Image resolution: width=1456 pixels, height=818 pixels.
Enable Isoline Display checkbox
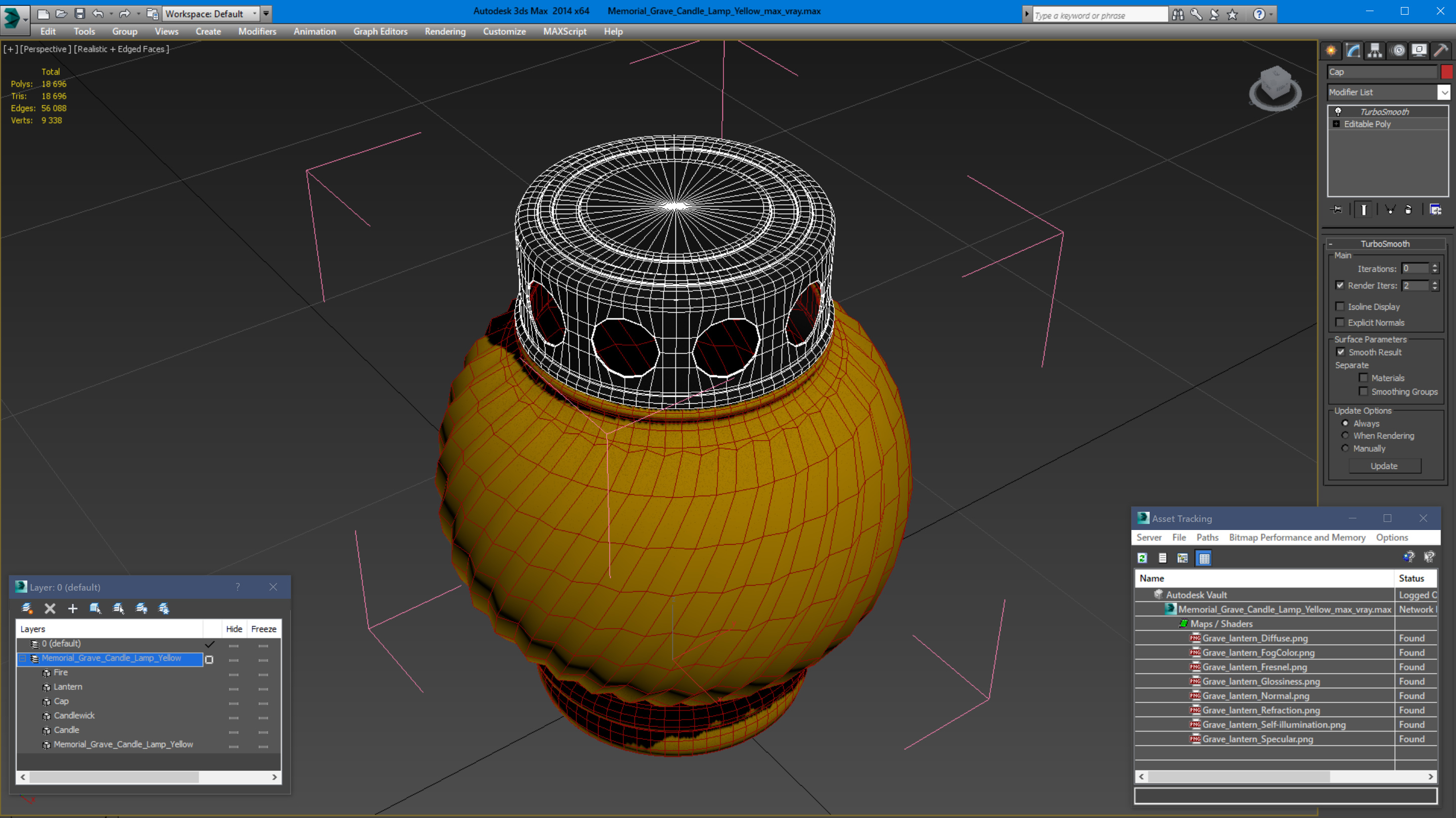point(1340,306)
